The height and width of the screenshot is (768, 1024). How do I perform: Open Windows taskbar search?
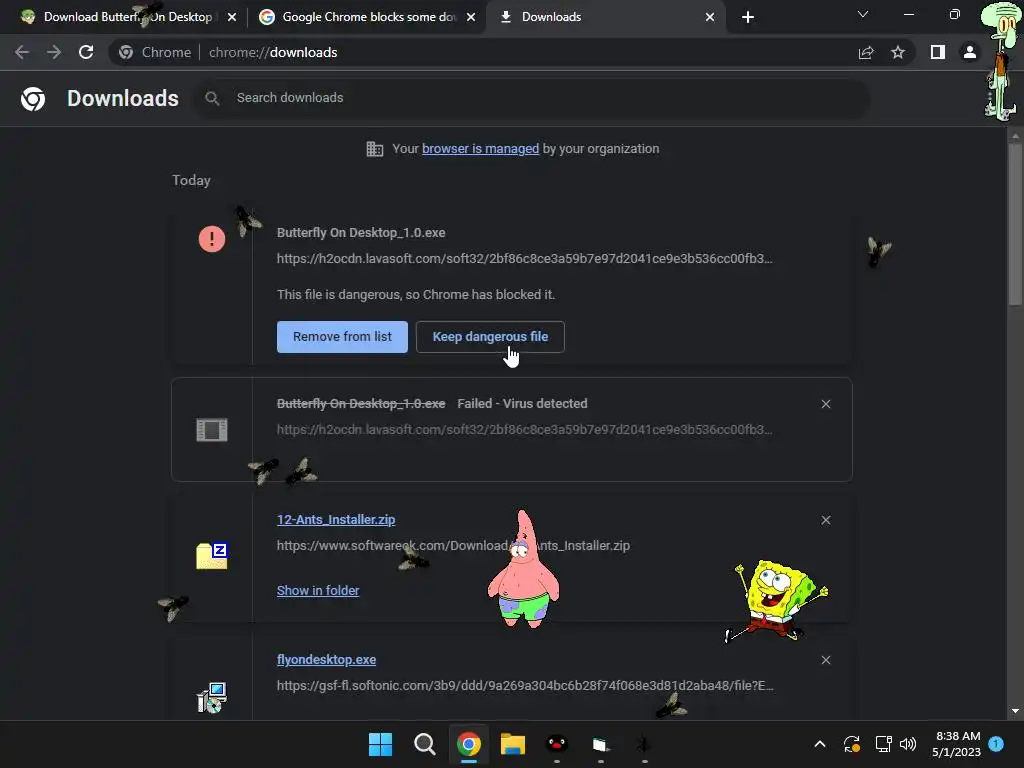pyautogui.click(x=424, y=744)
